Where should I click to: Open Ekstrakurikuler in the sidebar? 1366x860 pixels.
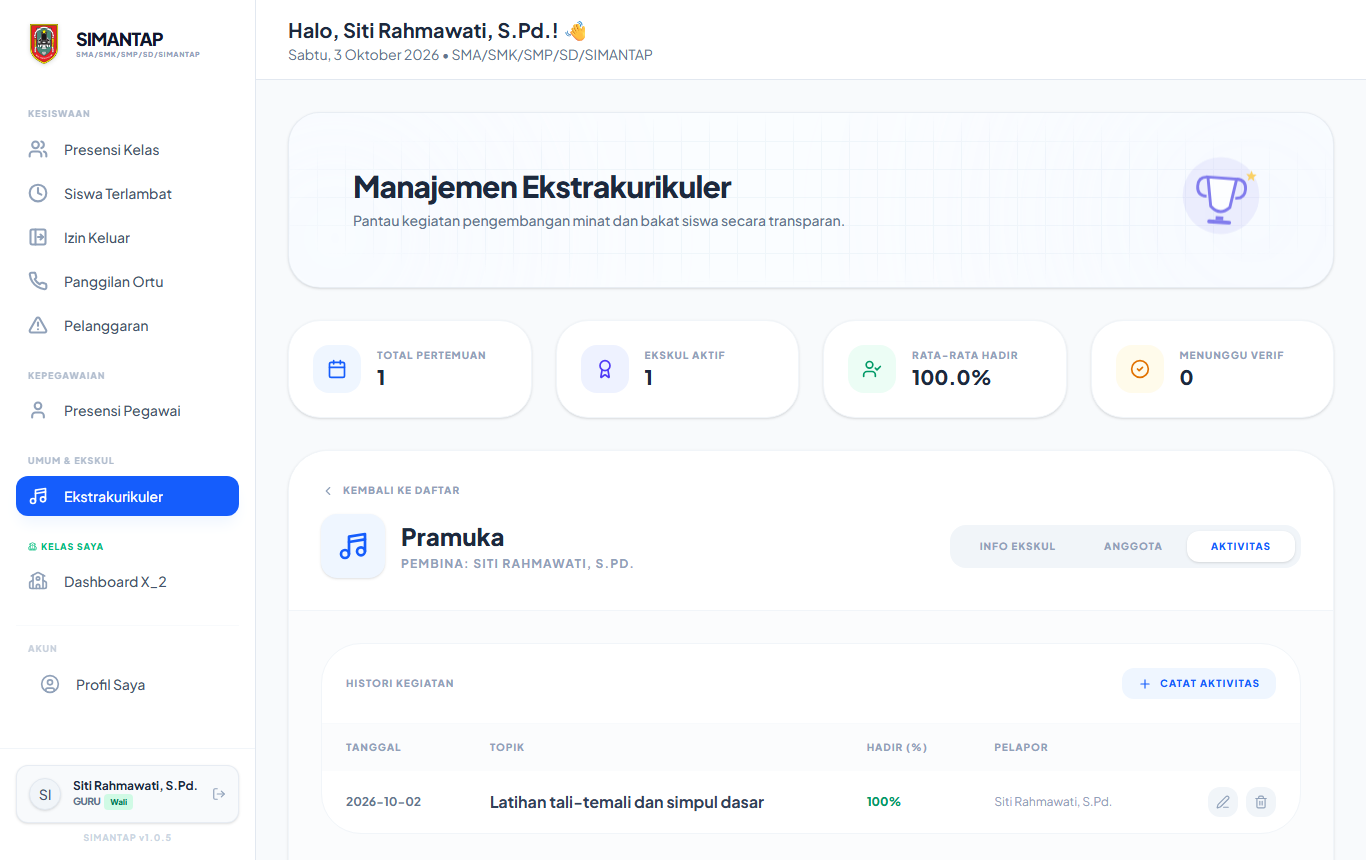coord(127,496)
